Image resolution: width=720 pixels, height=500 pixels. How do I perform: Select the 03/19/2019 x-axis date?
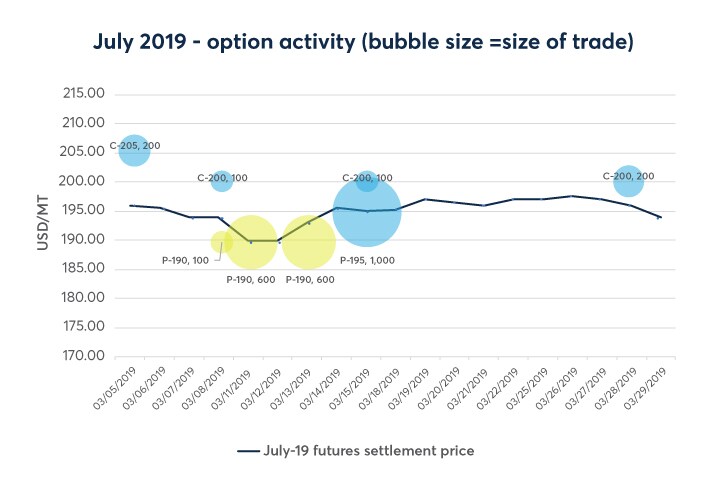pos(410,385)
